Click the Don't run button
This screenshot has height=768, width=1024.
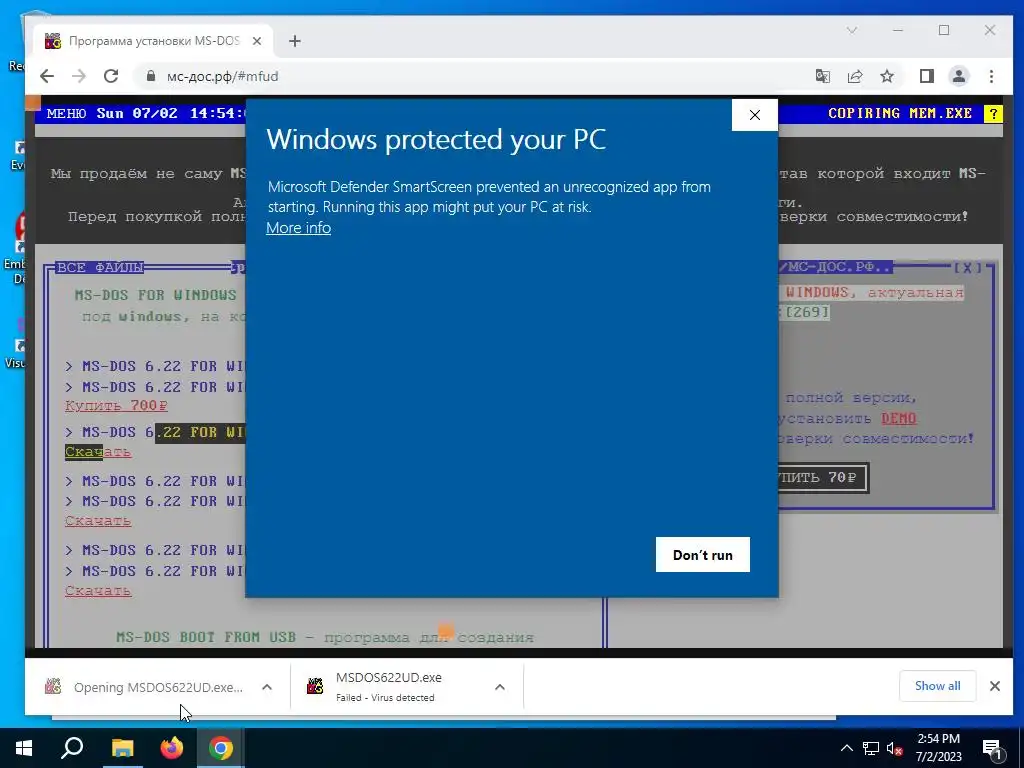pos(703,554)
